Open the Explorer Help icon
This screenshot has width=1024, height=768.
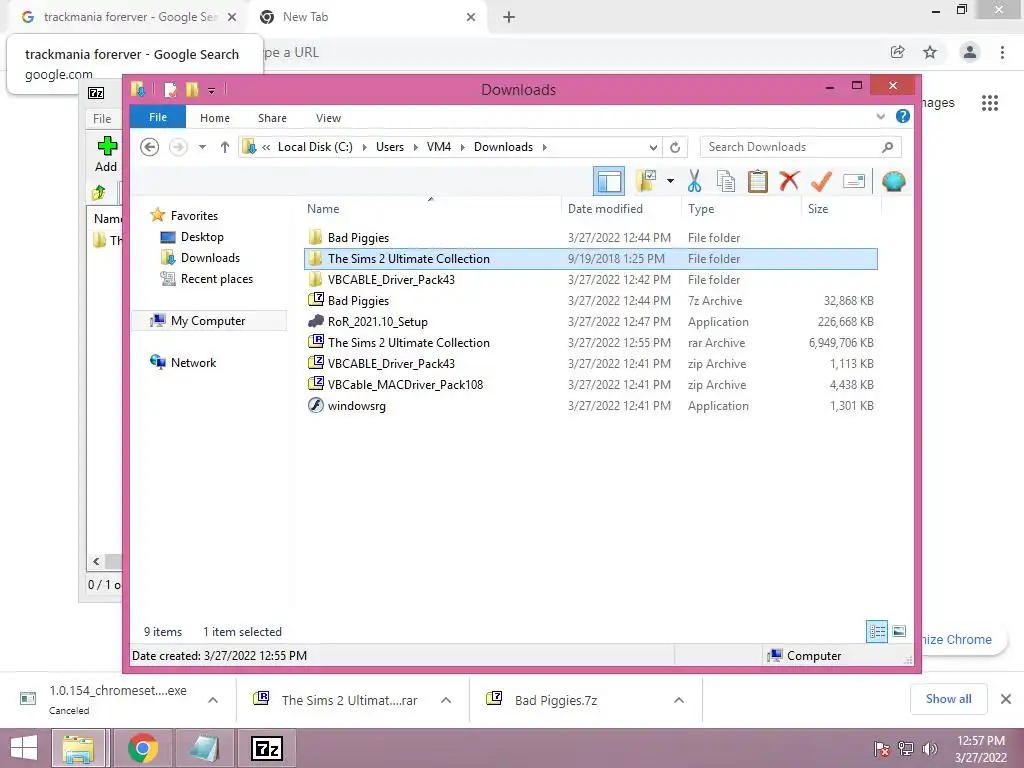click(x=903, y=116)
